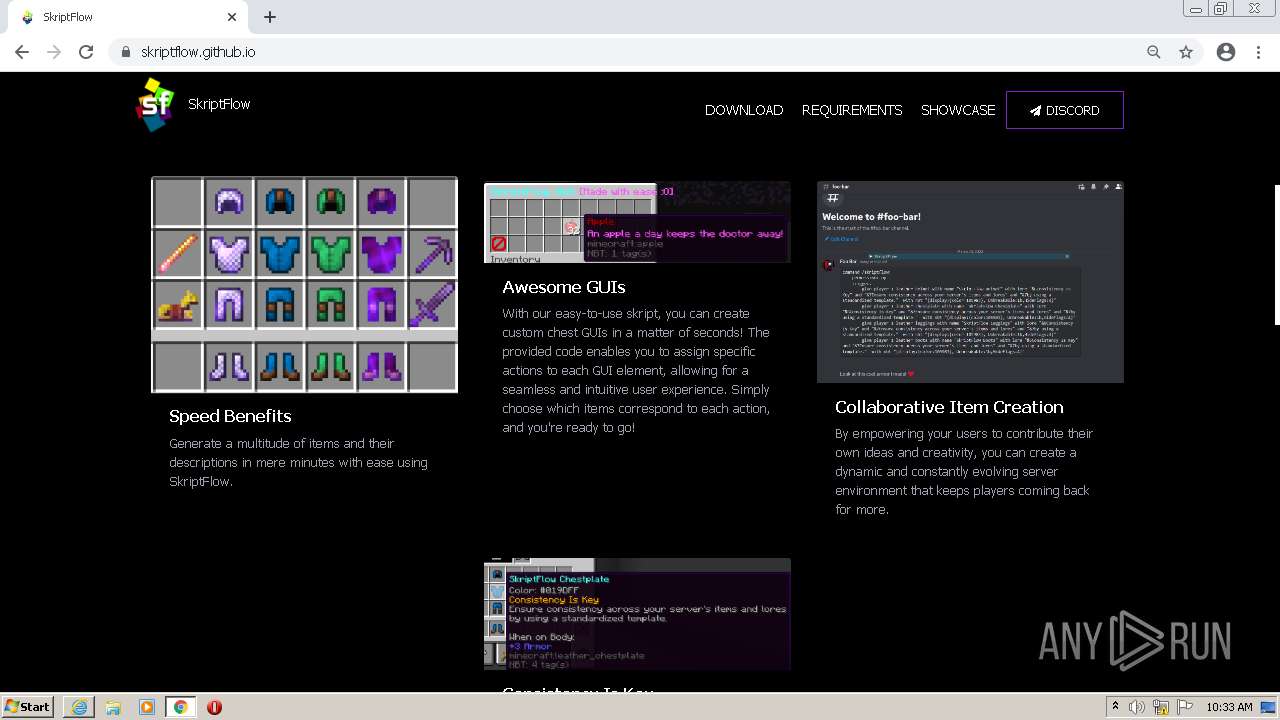
Task: Open the Action Center flag icon
Action: [1184, 707]
